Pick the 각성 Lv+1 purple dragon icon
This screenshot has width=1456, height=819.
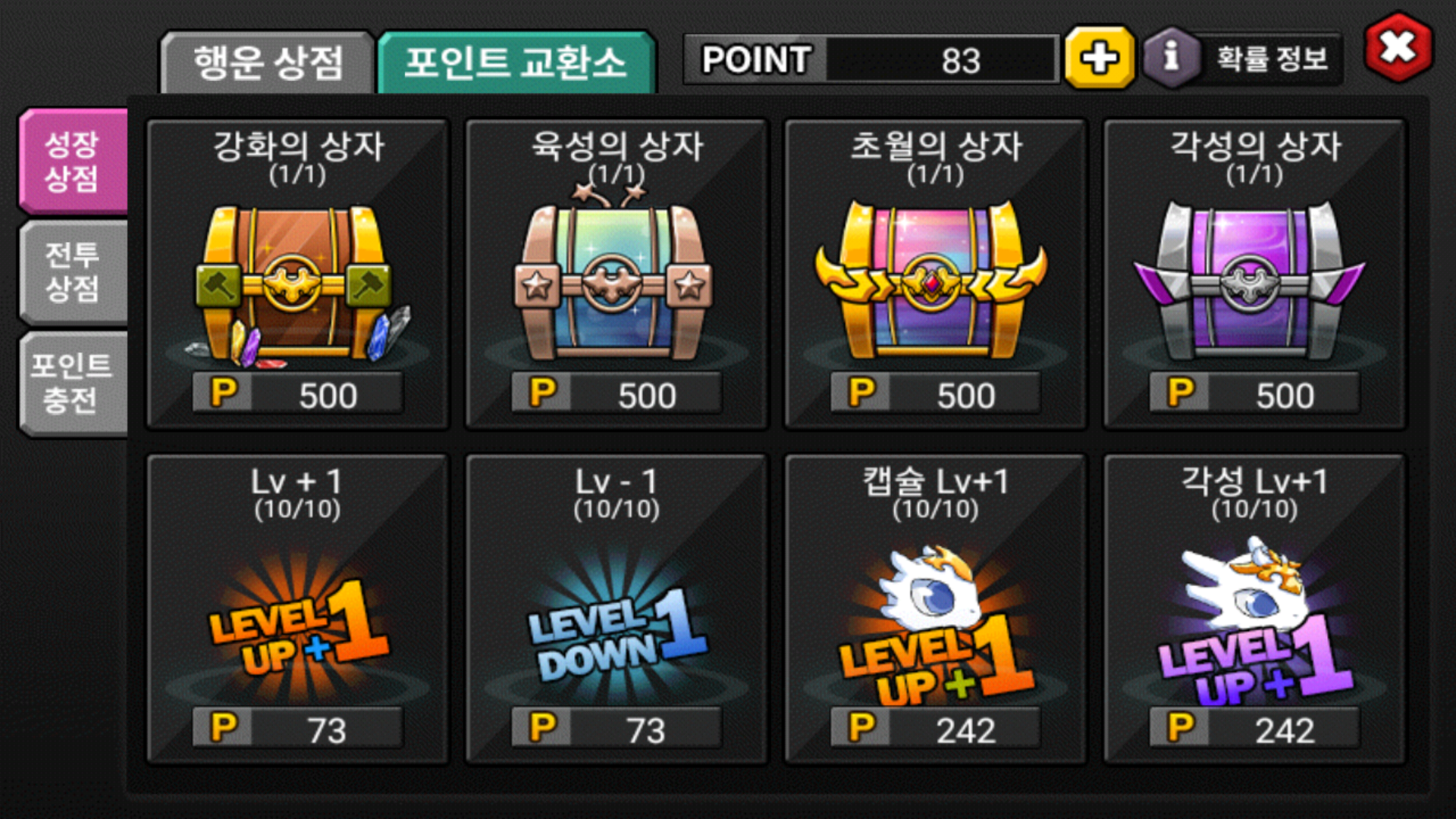pos(1253,620)
